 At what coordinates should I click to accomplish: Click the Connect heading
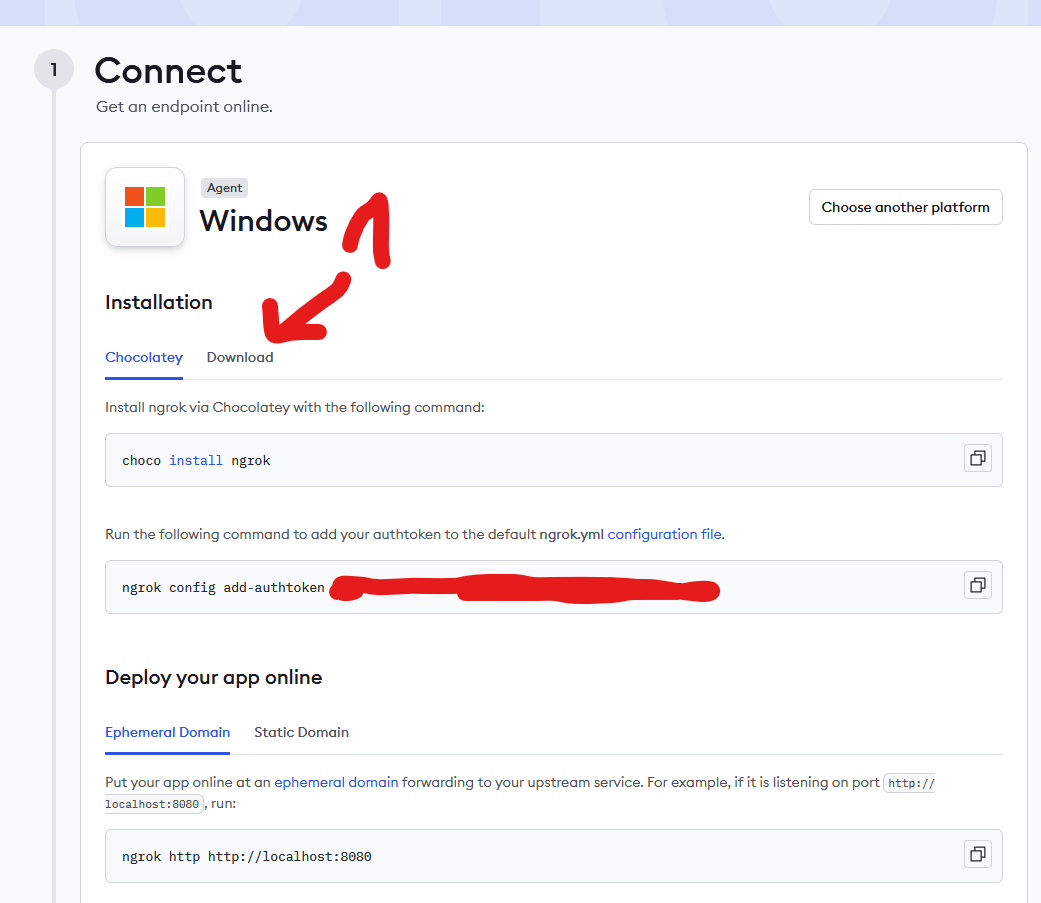point(168,70)
